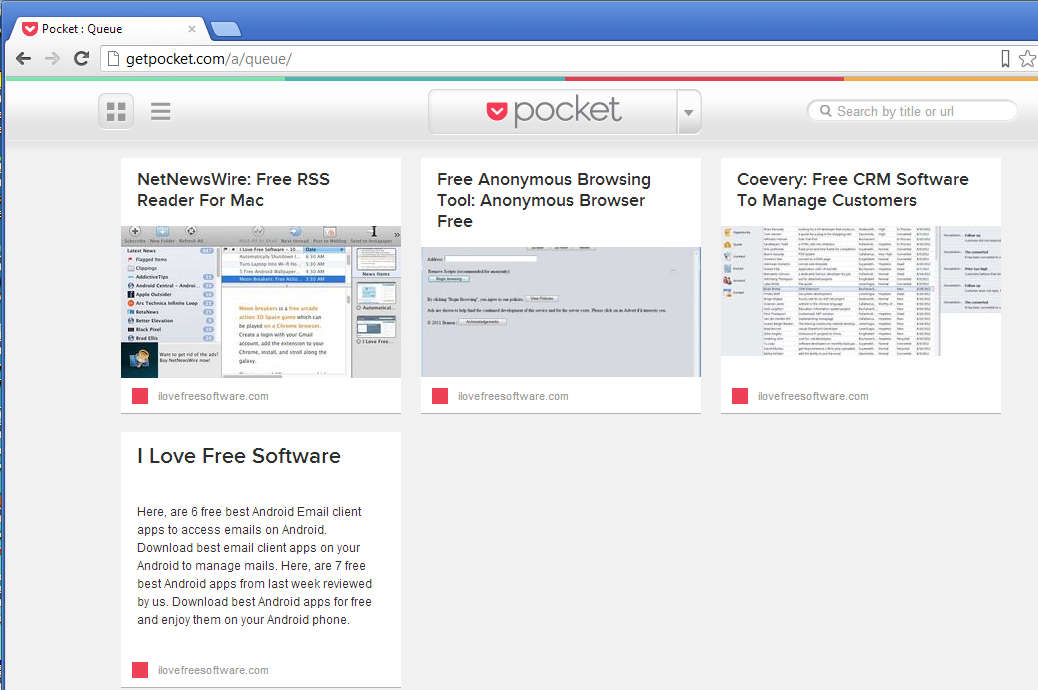Close the Pocket : Queue tab
The height and width of the screenshot is (690, 1038).
pos(191,29)
